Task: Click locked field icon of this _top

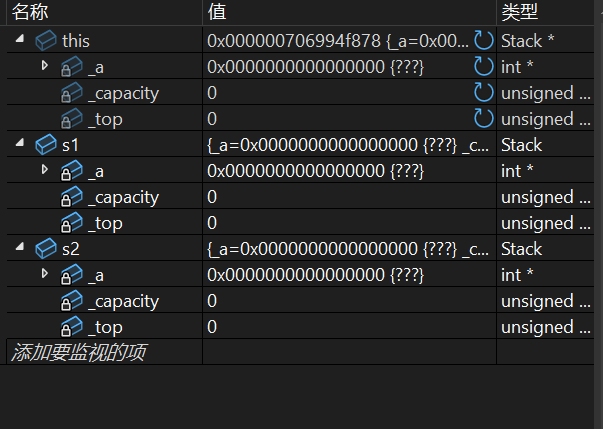Action: 72,118
